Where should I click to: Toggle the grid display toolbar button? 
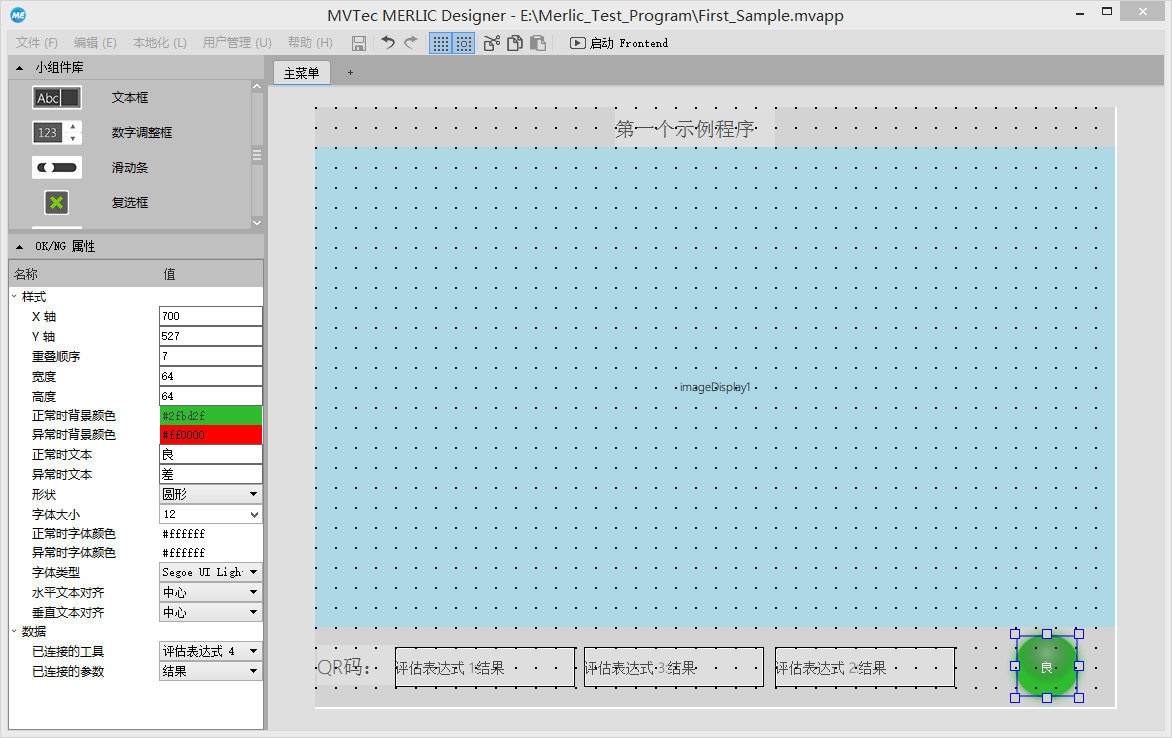pos(440,43)
